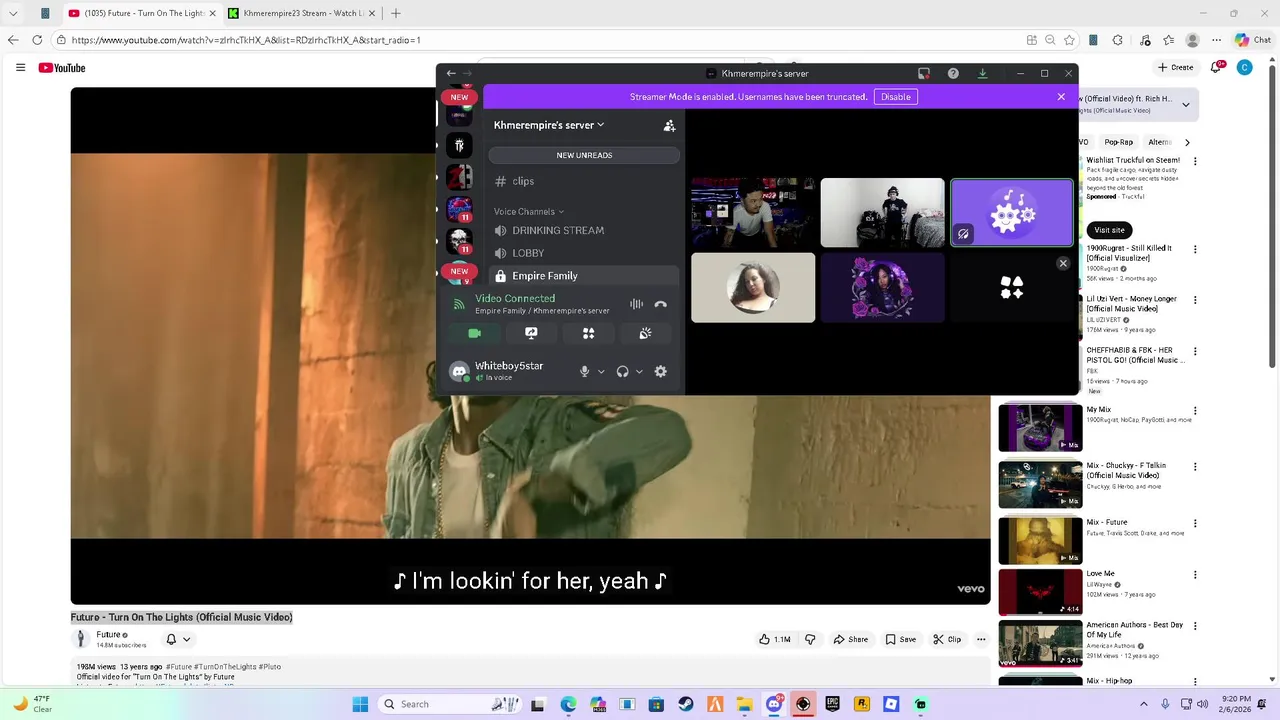Close the activities tile in call grid
Image resolution: width=1280 pixels, height=720 pixels.
pyautogui.click(x=1063, y=263)
